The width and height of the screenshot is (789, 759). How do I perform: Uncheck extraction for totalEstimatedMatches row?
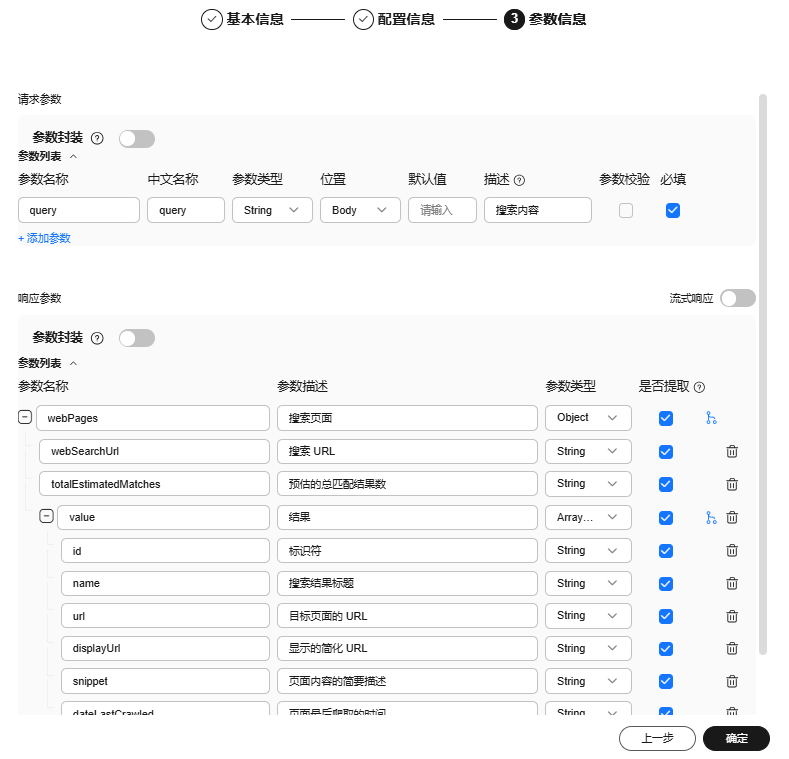tap(666, 484)
